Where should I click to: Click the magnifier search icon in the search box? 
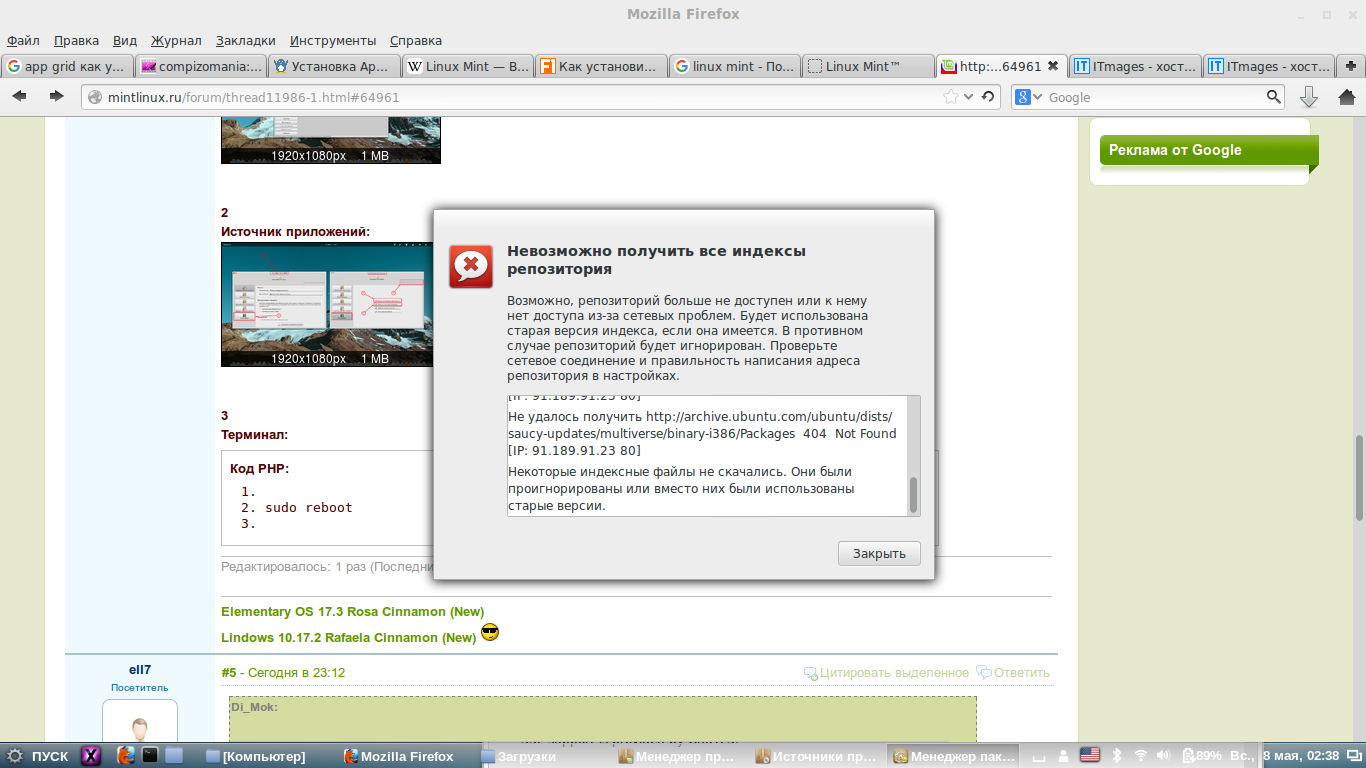1273,97
